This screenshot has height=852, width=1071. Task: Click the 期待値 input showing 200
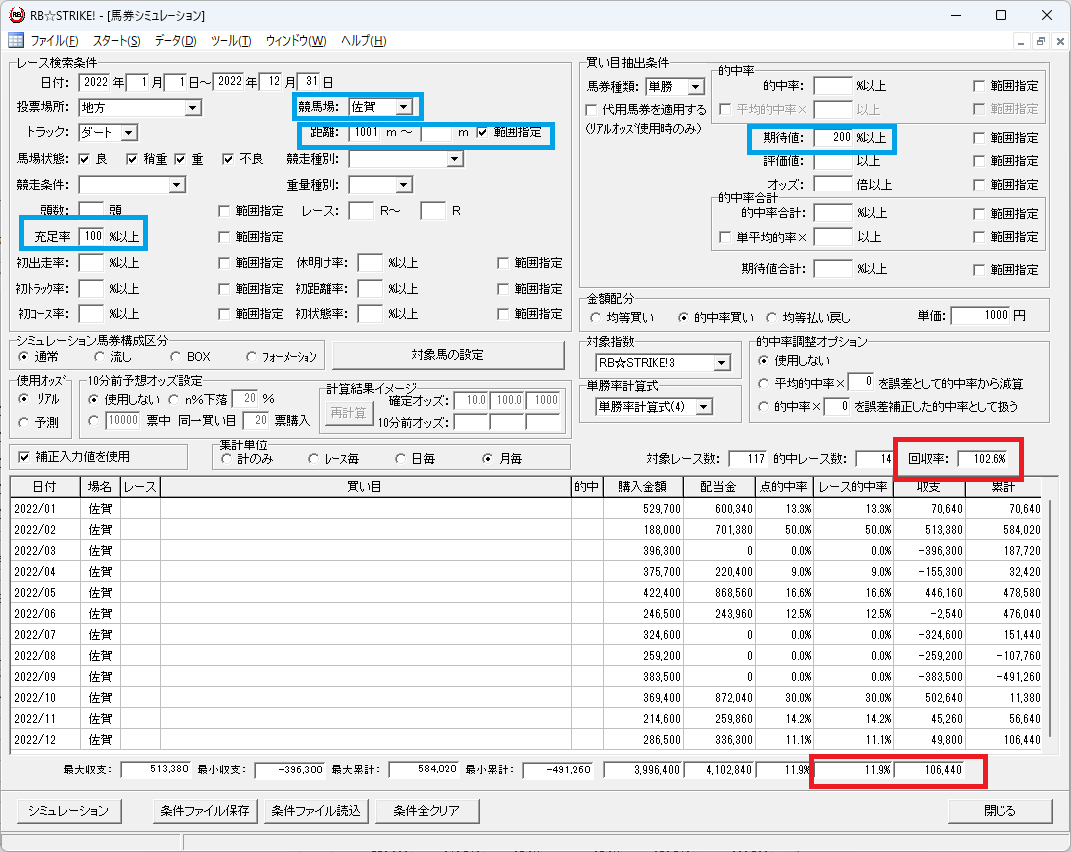tap(833, 137)
